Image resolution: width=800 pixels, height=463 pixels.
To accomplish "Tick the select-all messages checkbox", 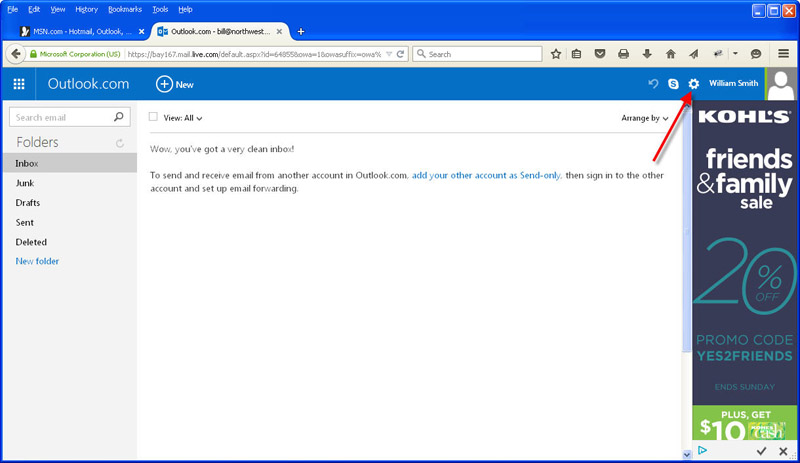I will [153, 117].
